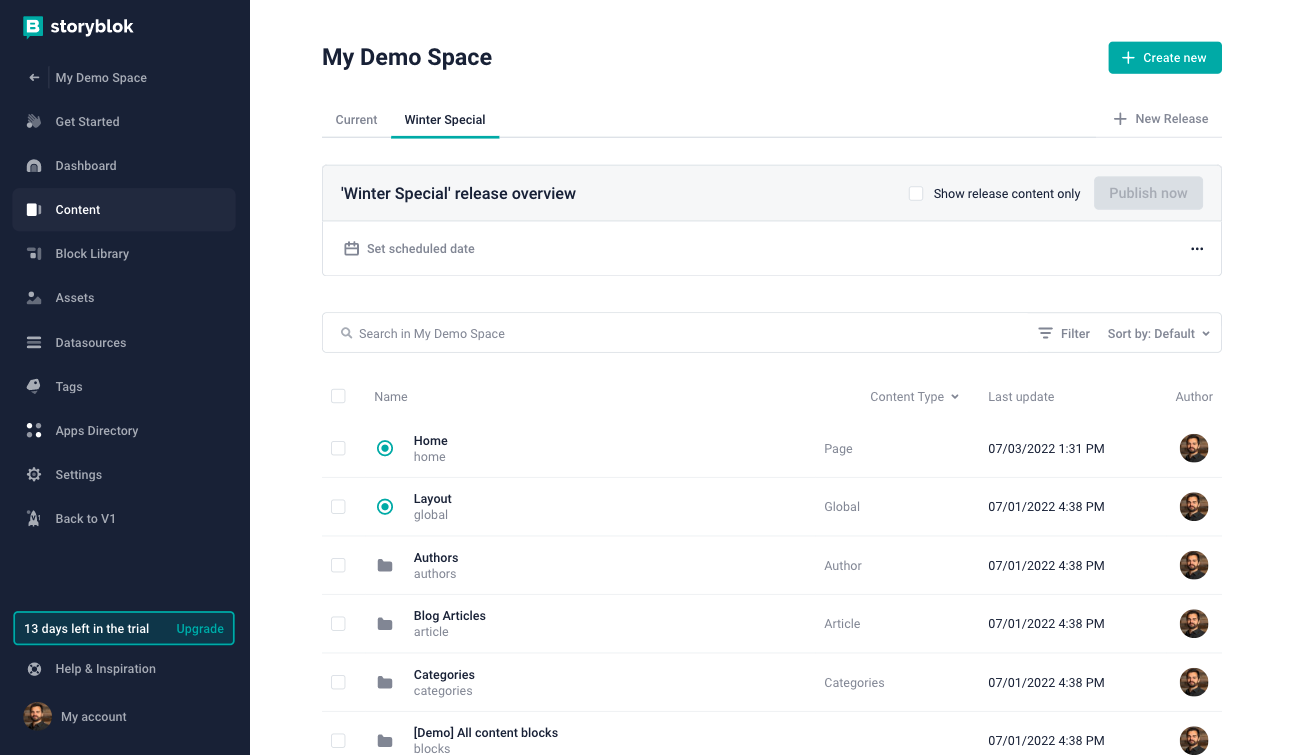Click the Filter lines icon
This screenshot has height=755, width=1292.
[1045, 333]
